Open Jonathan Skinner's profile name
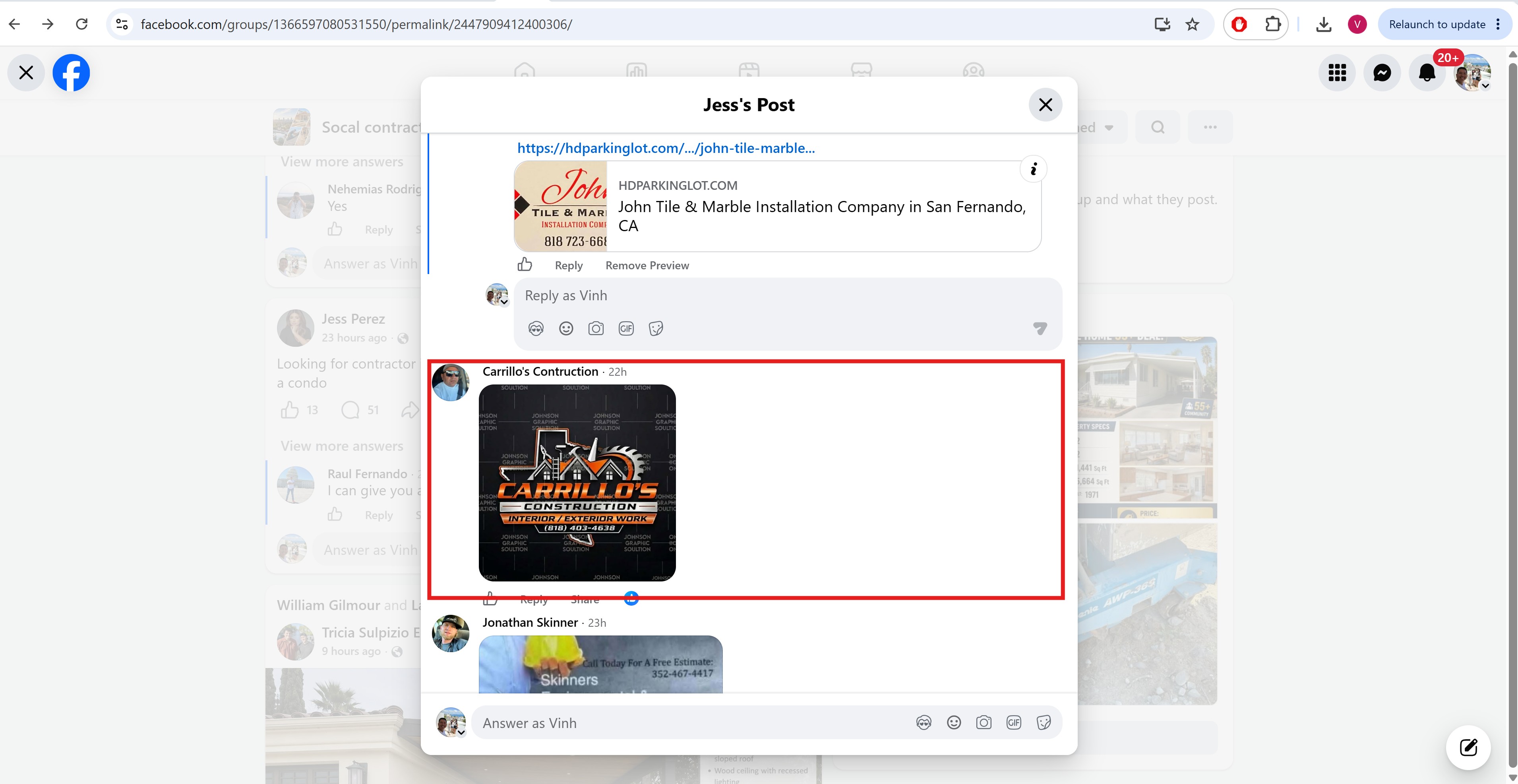This screenshot has width=1518, height=784. [530, 623]
